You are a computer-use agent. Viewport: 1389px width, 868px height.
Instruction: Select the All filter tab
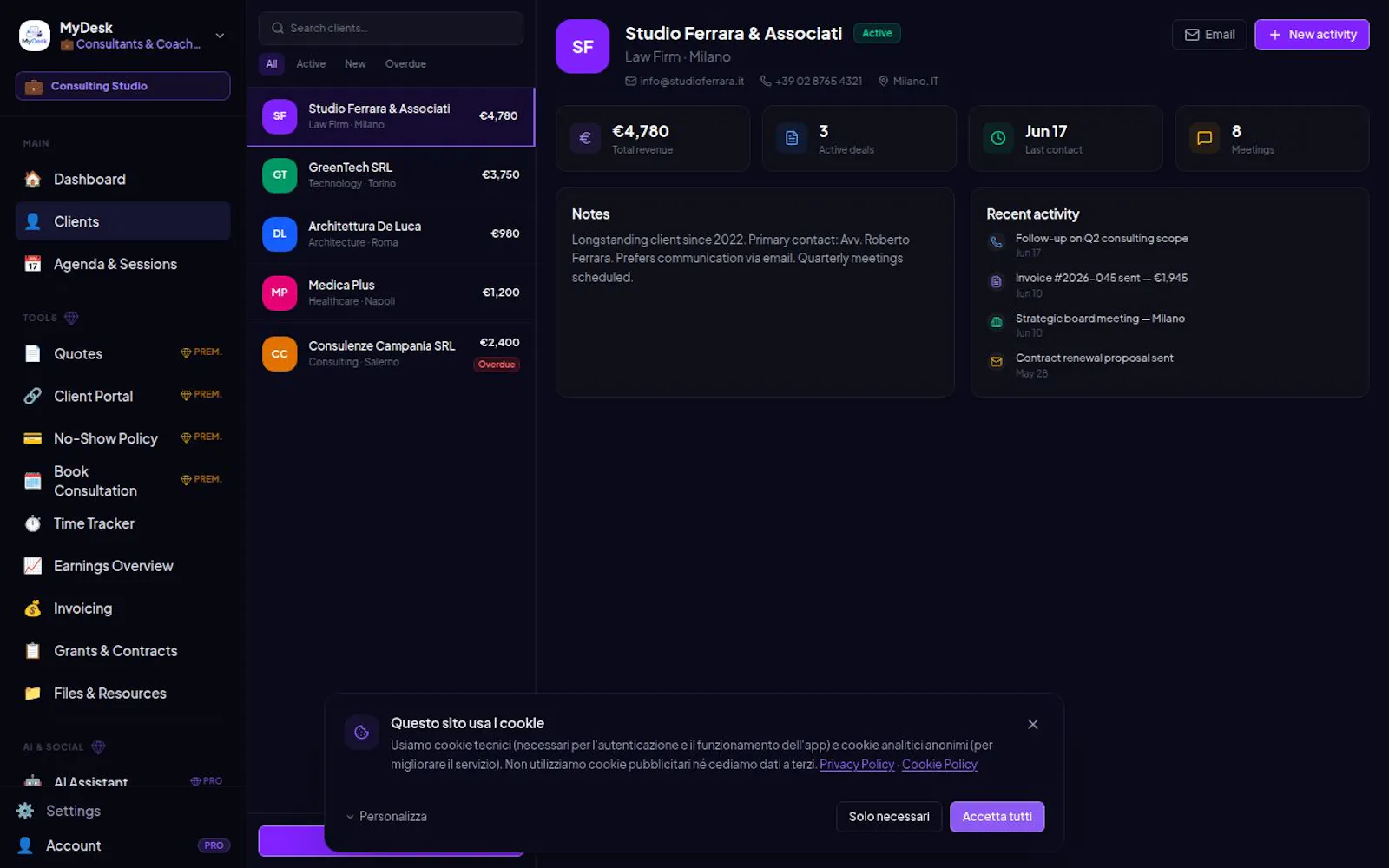[272, 64]
